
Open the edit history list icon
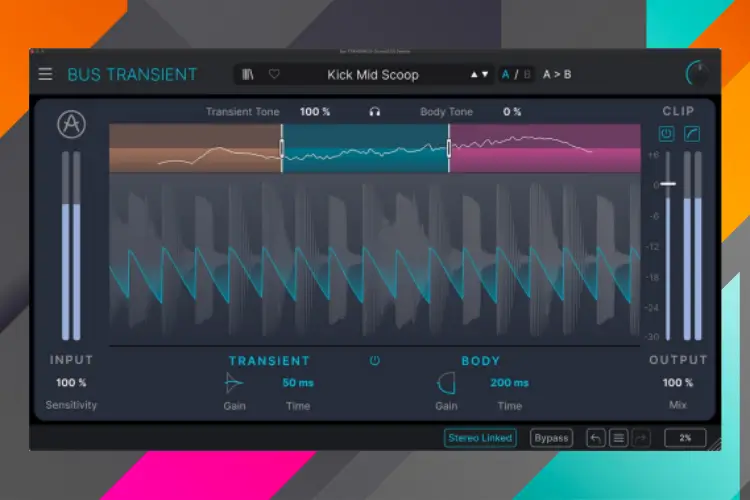(x=618, y=438)
